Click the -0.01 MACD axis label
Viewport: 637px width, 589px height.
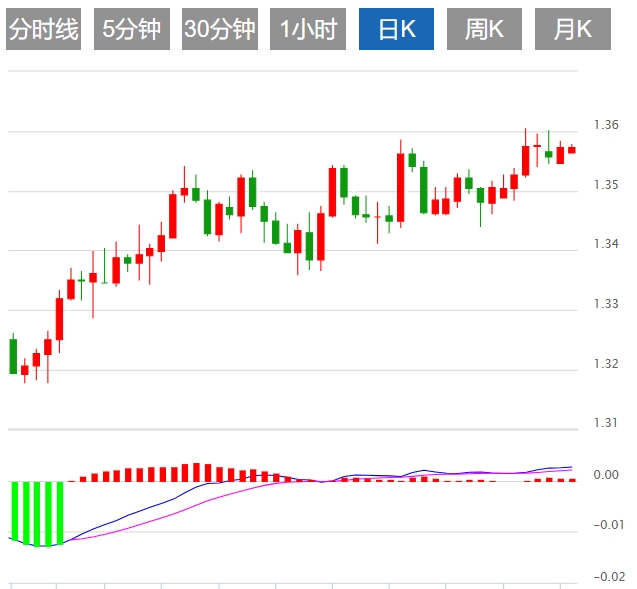click(609, 525)
